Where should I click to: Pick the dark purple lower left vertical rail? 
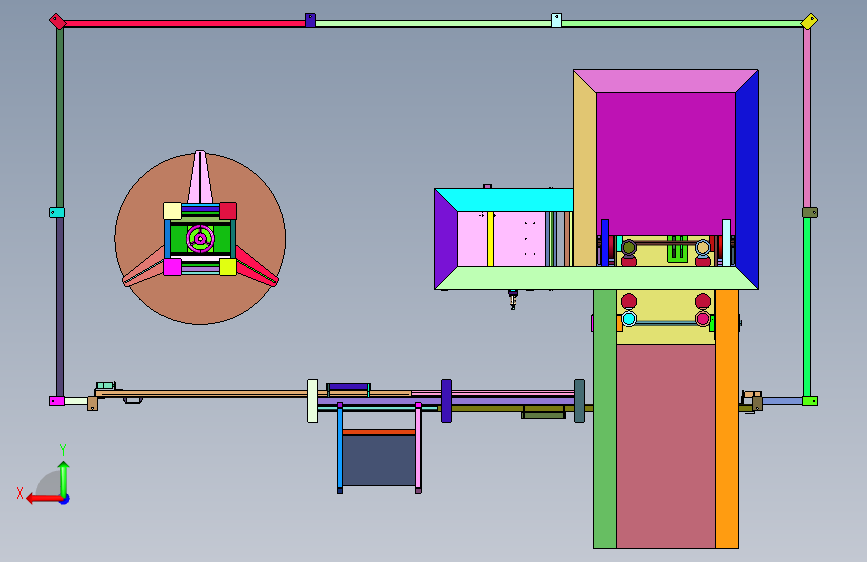60,307
